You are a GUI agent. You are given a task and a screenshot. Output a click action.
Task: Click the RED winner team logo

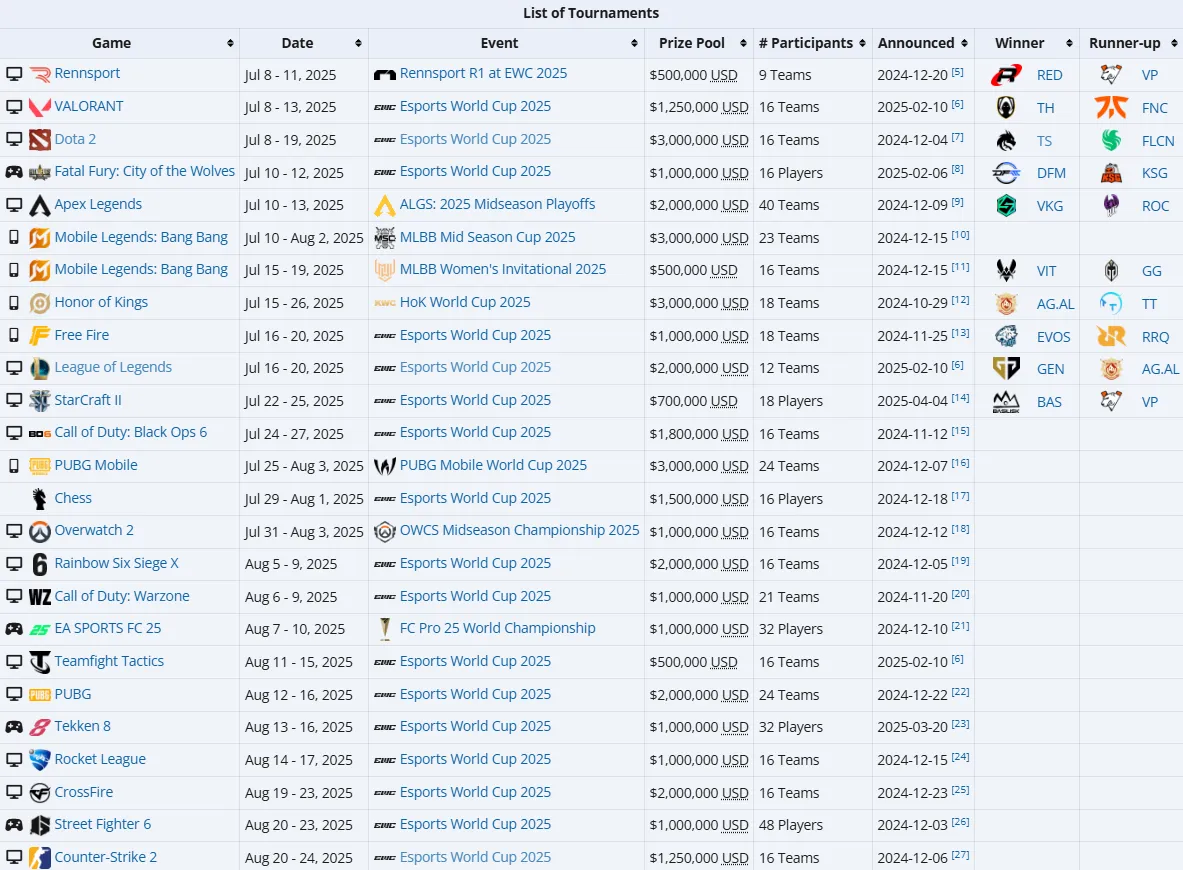click(x=1006, y=75)
